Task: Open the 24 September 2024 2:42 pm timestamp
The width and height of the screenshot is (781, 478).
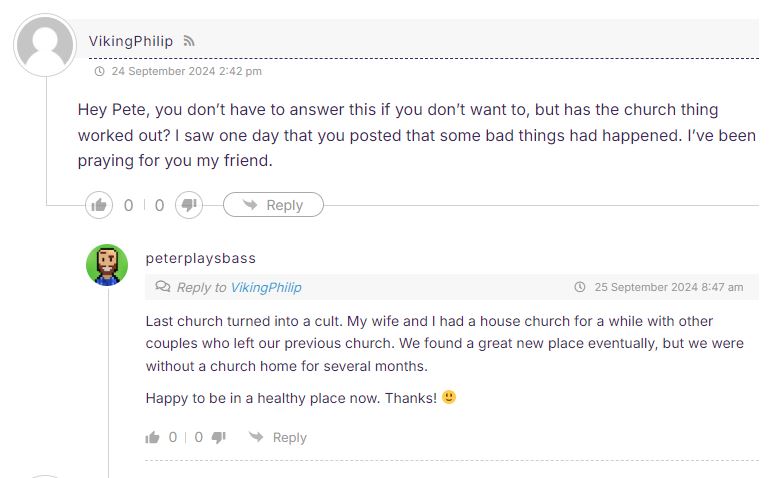Action: pyautogui.click(x=186, y=71)
